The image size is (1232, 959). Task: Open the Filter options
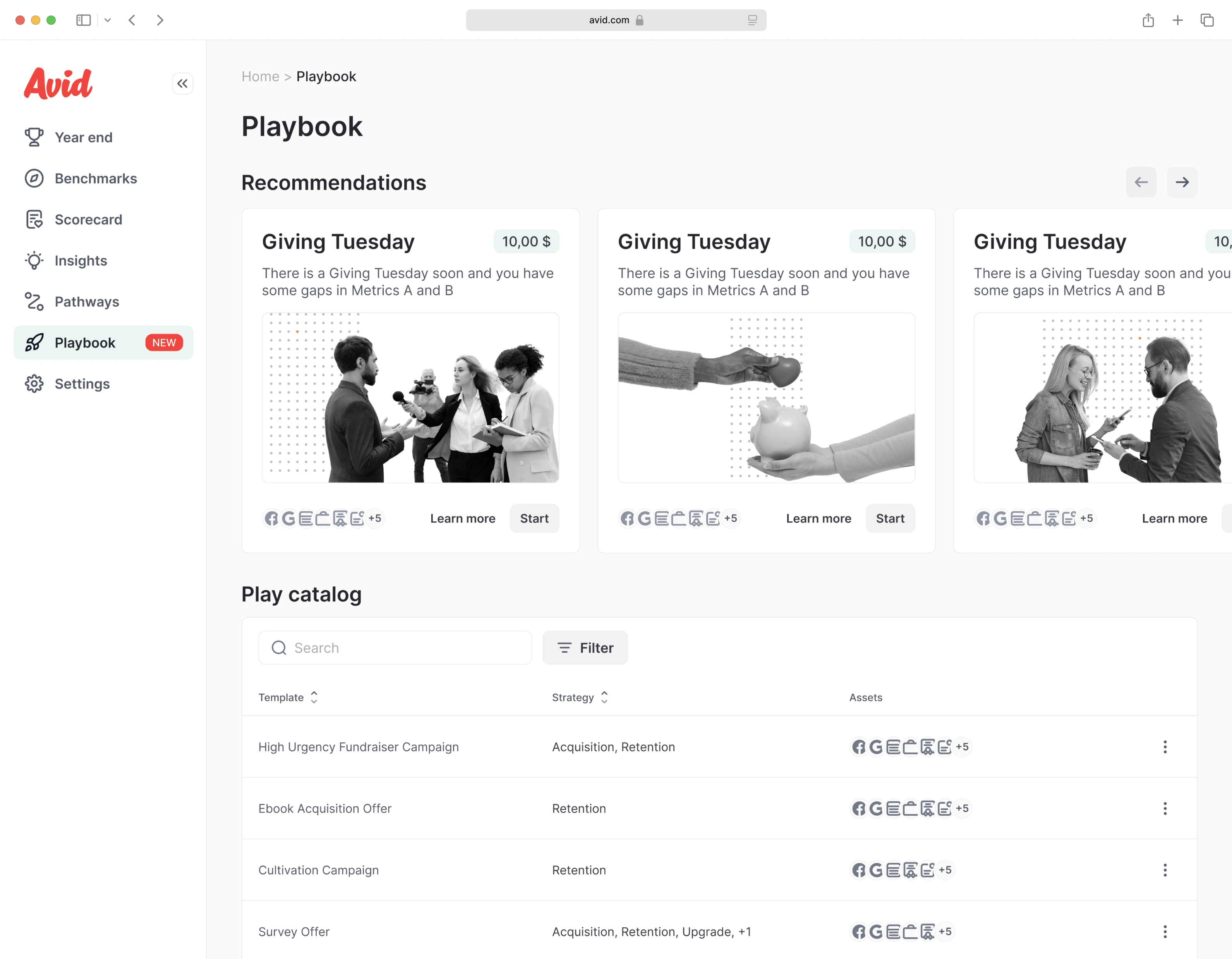[x=585, y=648]
